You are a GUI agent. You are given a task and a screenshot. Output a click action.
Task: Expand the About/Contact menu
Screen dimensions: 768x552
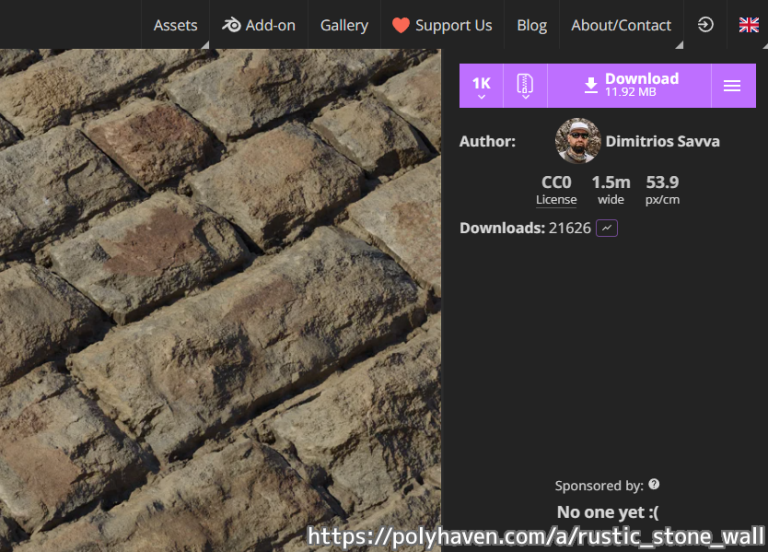pos(621,25)
